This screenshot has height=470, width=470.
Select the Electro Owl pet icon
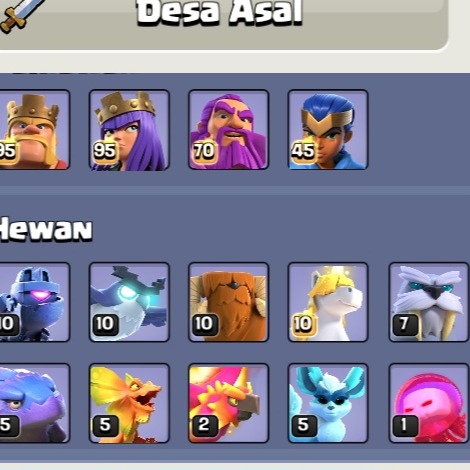(x=129, y=302)
